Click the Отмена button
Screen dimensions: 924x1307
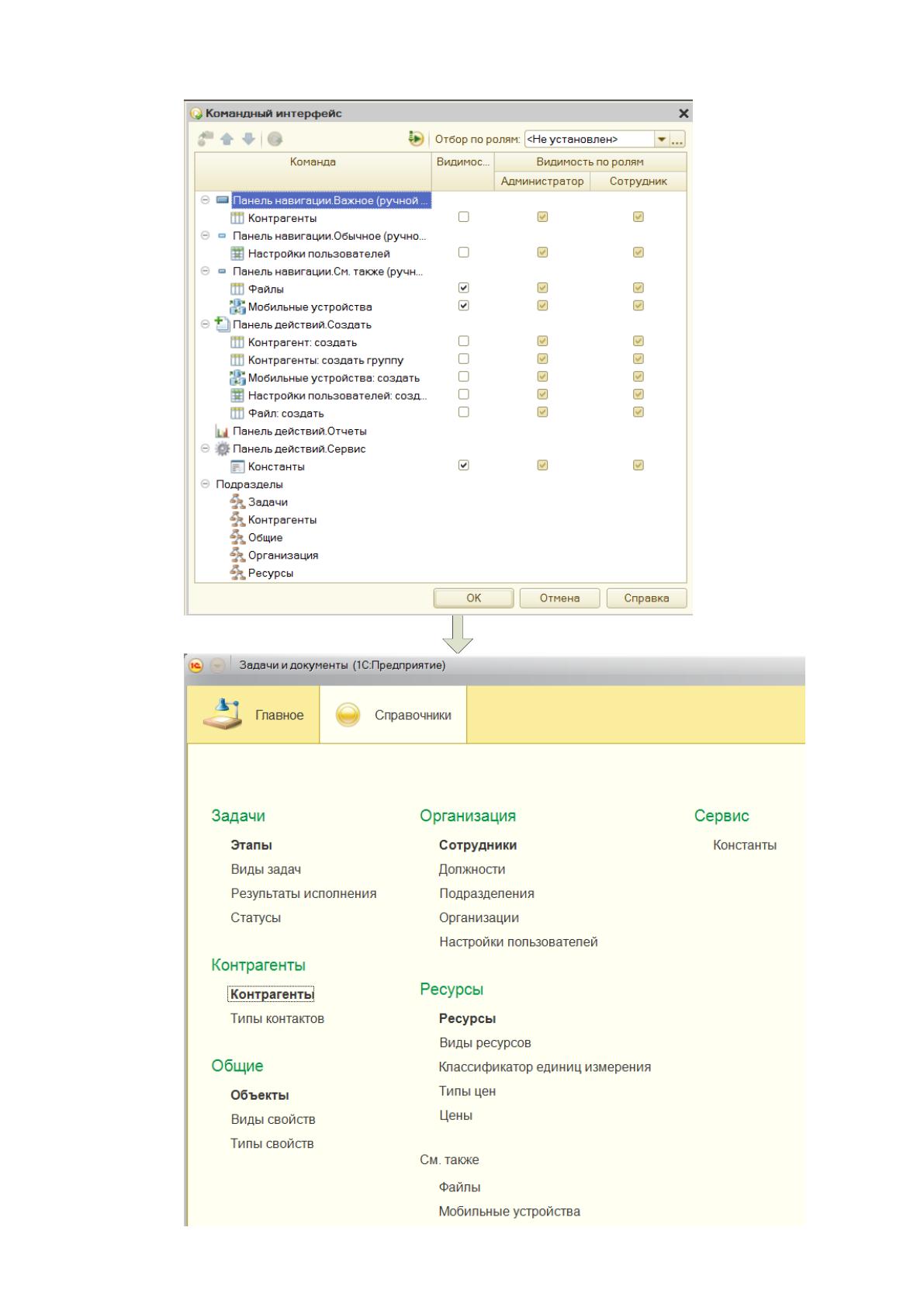click(x=560, y=598)
